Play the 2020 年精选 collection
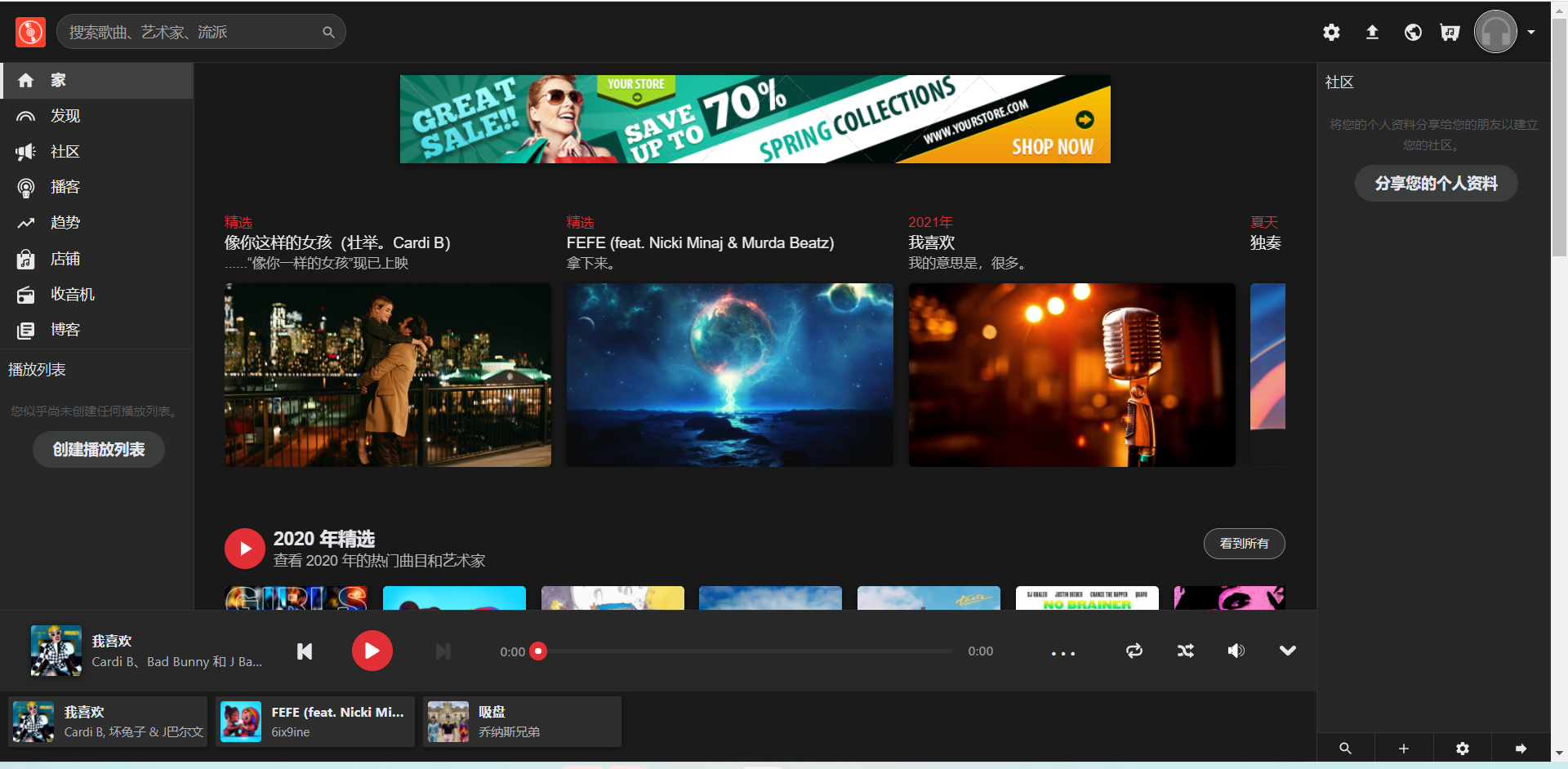This screenshot has height=769, width=1568. (245, 549)
